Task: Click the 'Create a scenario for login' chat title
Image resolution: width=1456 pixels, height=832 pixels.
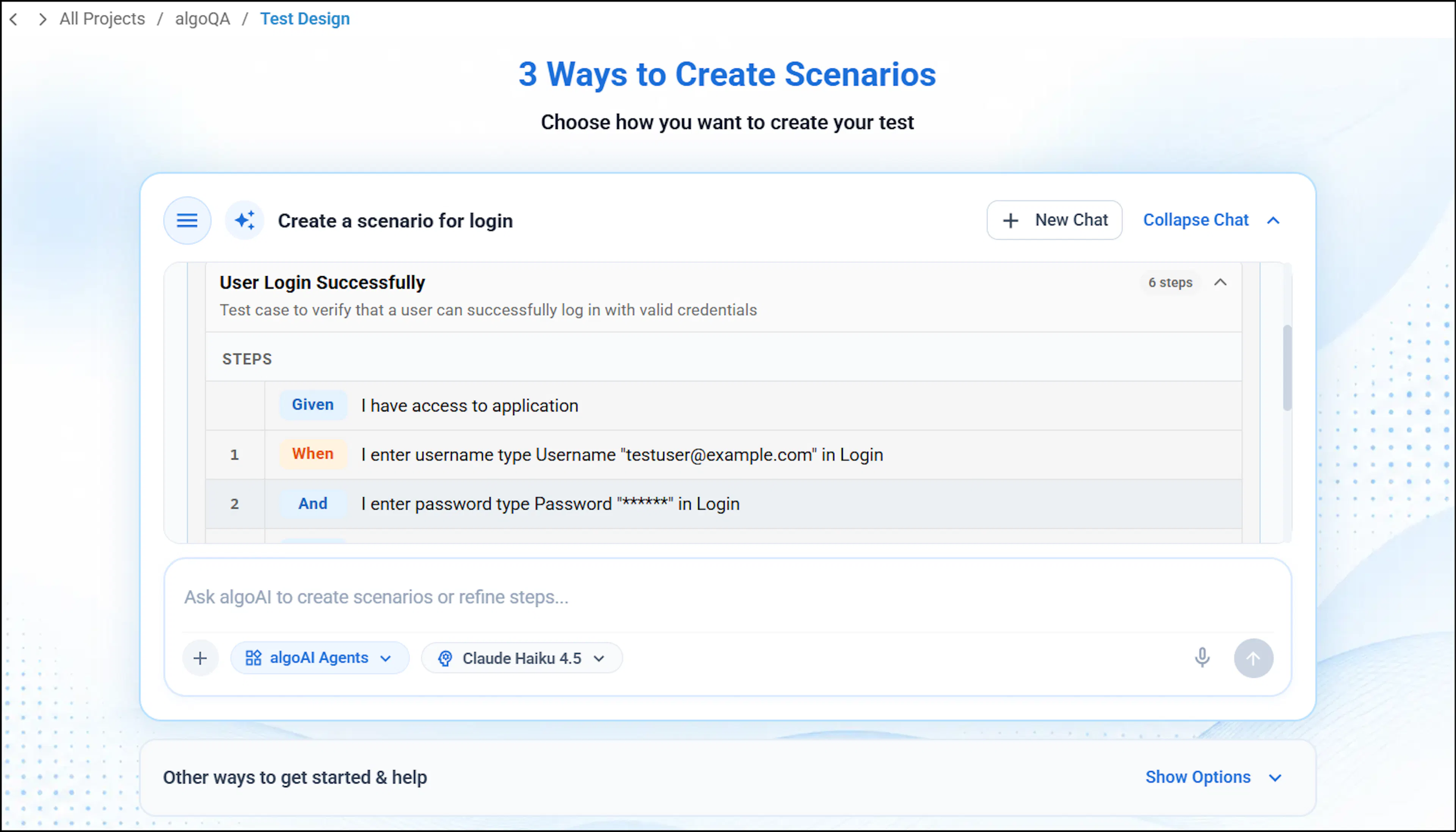Action: point(395,221)
